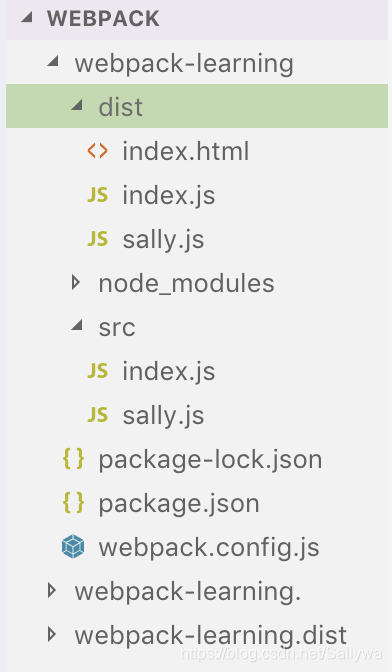Click the JS icon of dist sally.js
392x672 pixels.
(98, 239)
